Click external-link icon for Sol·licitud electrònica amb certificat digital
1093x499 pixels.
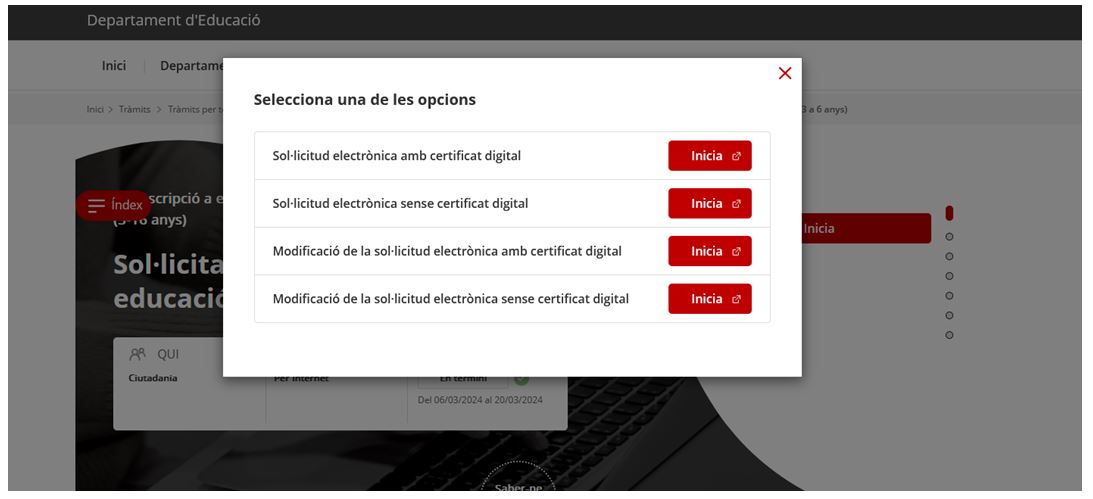point(736,156)
